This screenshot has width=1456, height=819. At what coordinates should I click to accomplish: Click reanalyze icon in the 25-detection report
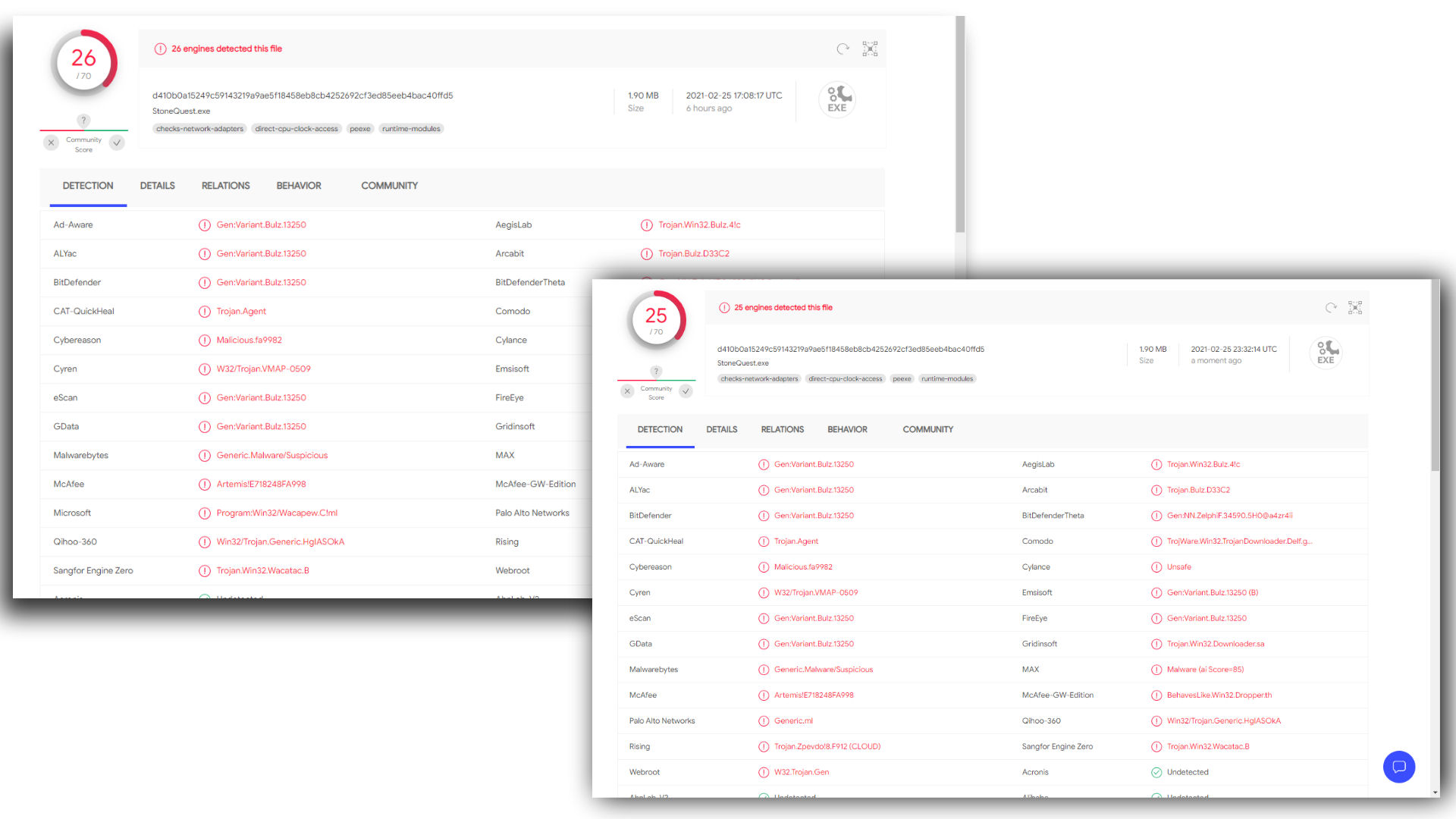tap(1331, 308)
